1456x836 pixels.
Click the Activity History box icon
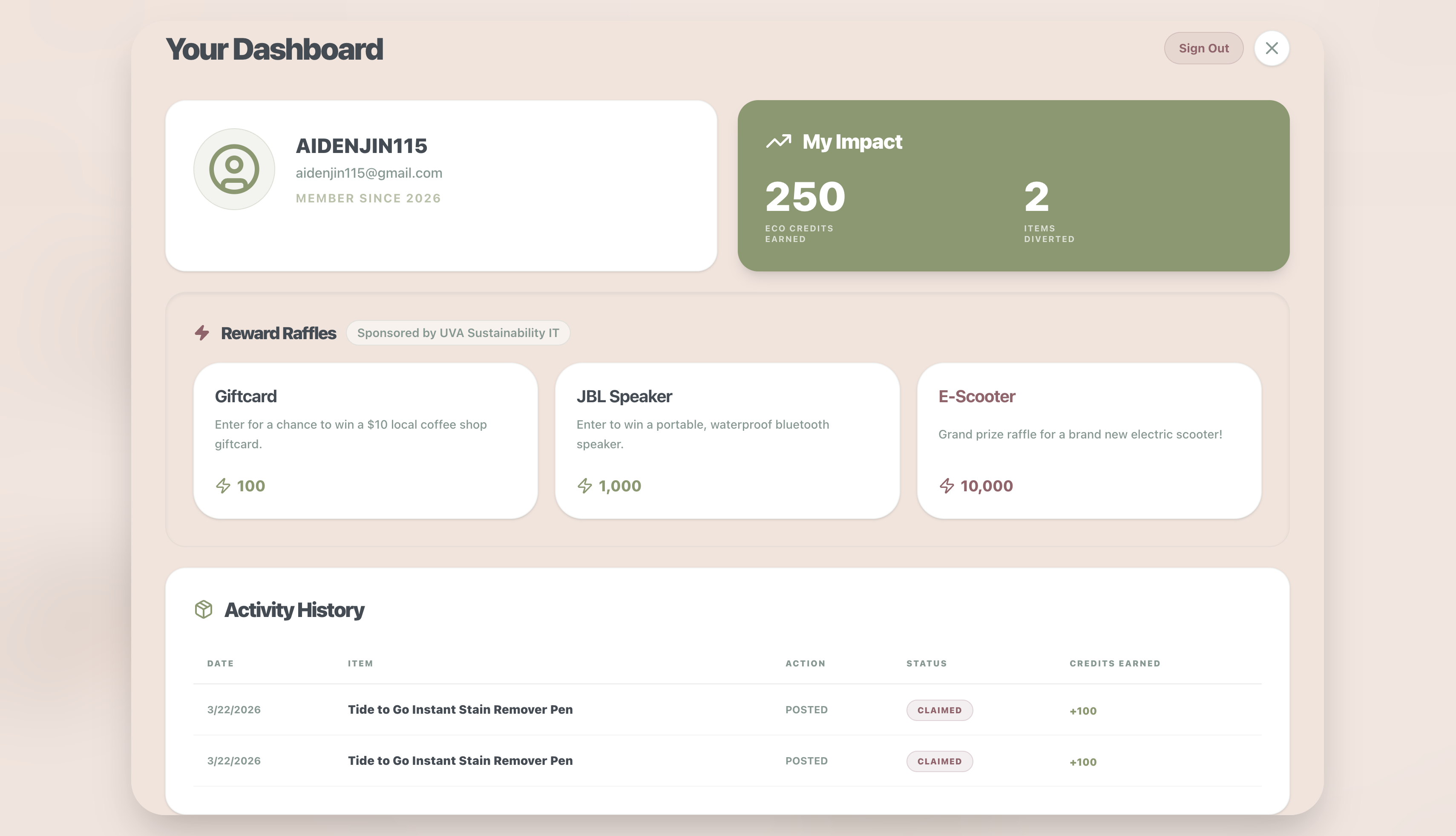[x=203, y=609]
